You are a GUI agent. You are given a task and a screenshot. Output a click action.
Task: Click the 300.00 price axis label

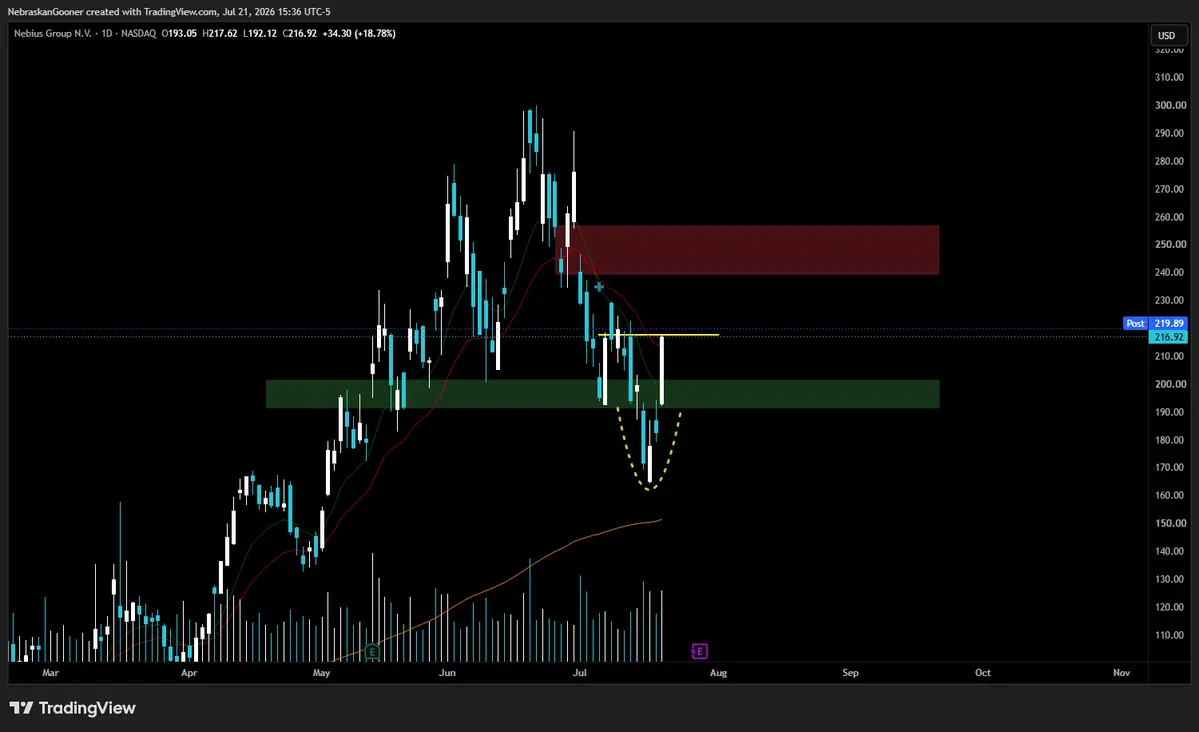pyautogui.click(x=1170, y=106)
